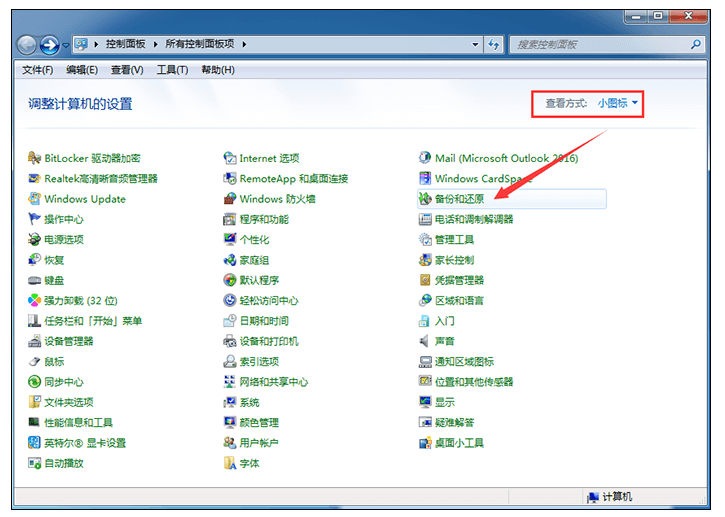
Task: Open the 恢复 icon
Action: pyautogui.click(x=34, y=260)
